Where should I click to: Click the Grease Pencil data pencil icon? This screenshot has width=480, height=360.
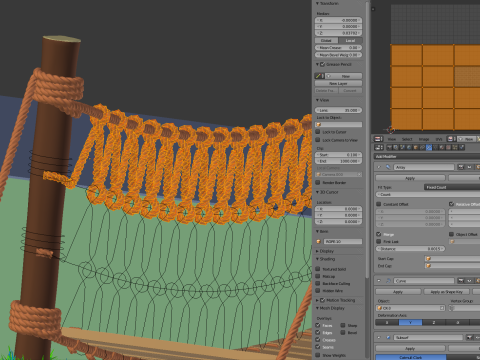pos(319,76)
